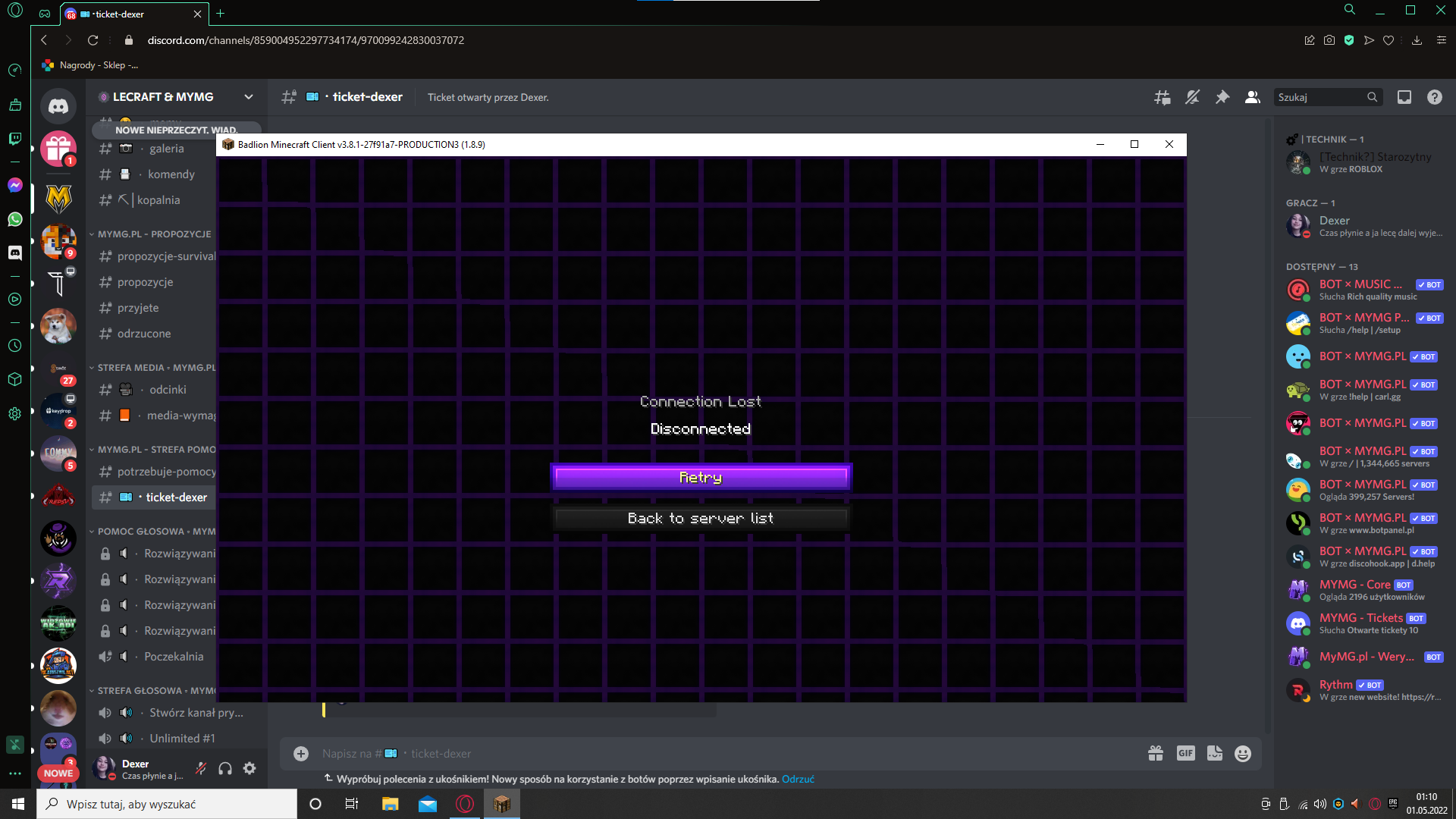Image resolution: width=1456 pixels, height=819 pixels.
Task: Open the Inbox icon in header
Action: tap(1404, 97)
